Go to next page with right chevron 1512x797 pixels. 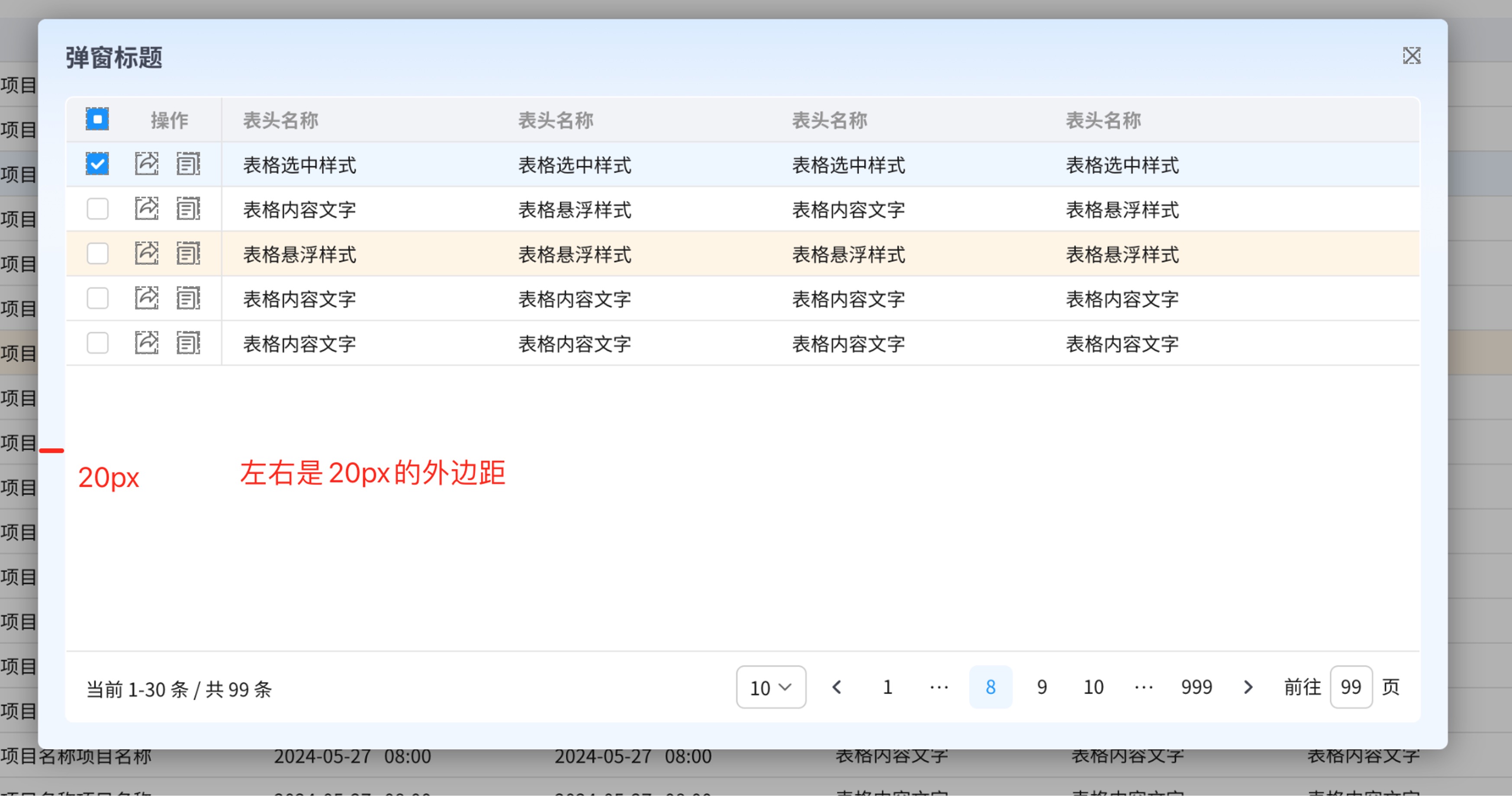tap(1248, 687)
